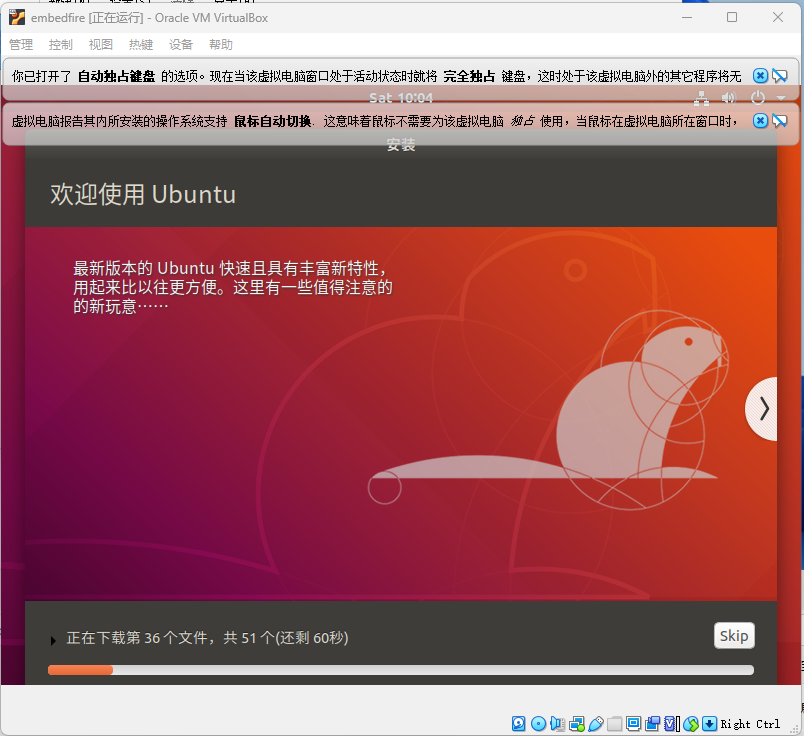This screenshot has height=736, width=804.
Task: Go to the next installer slide
Action: [762, 409]
